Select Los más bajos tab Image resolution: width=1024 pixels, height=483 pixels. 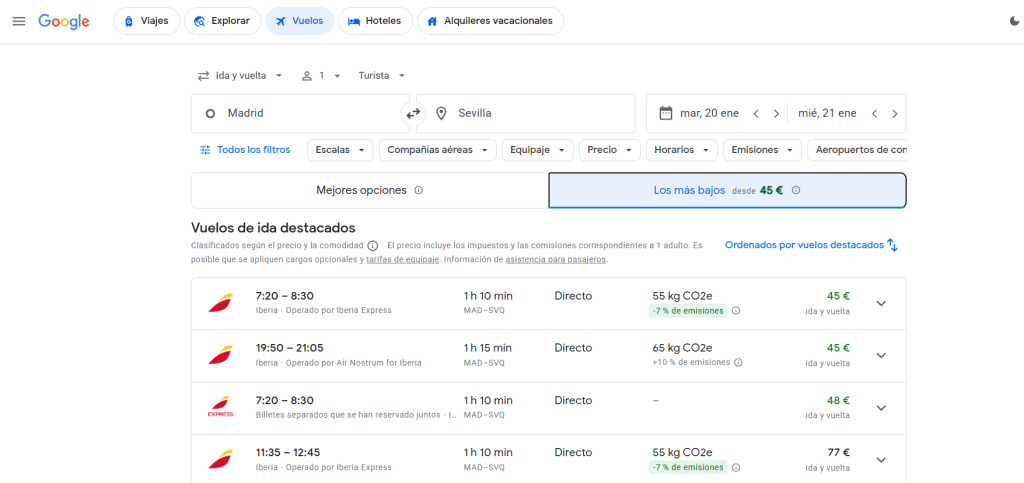coord(728,191)
